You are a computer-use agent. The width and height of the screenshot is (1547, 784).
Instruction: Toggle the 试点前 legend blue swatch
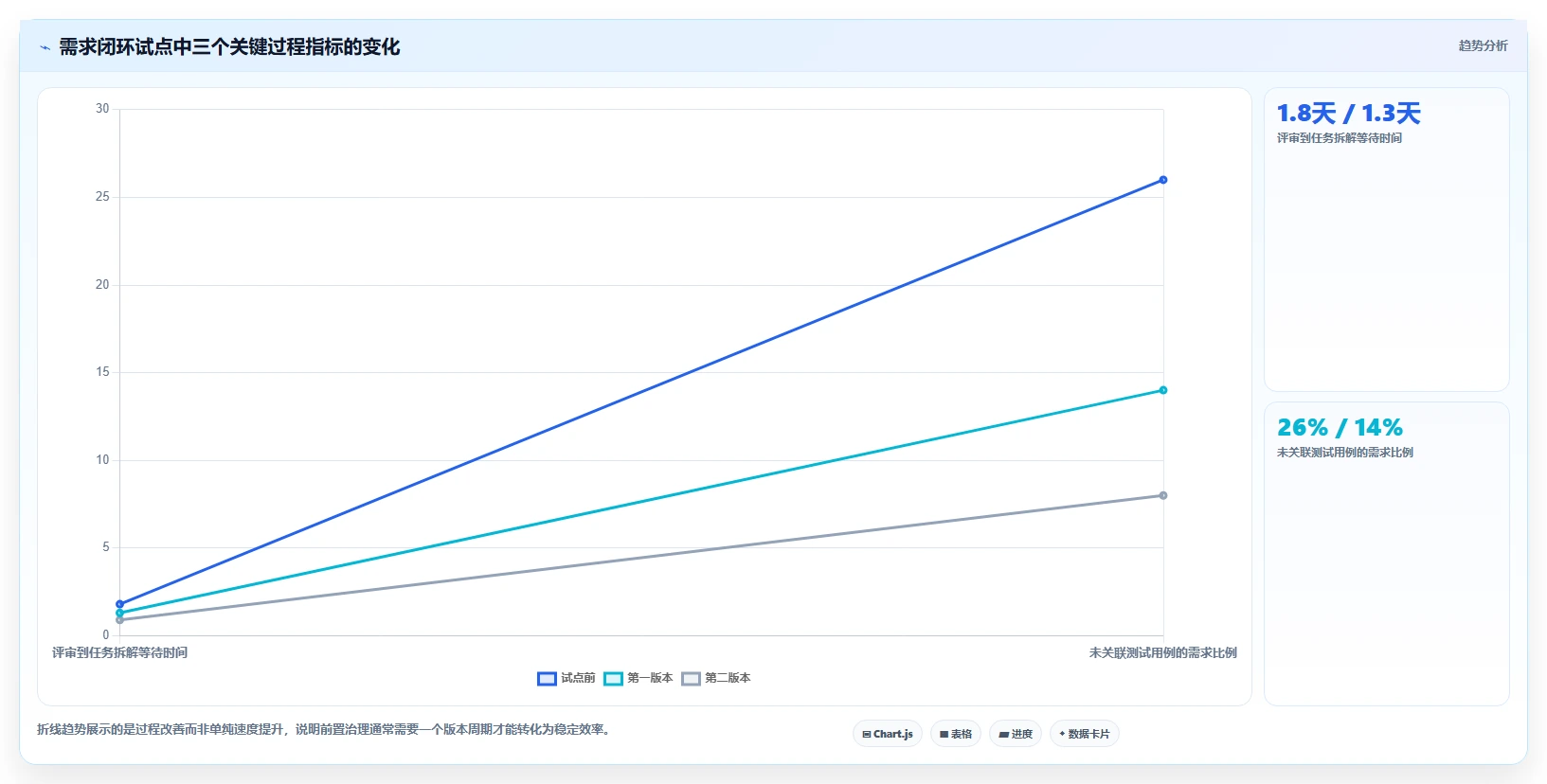tap(547, 678)
